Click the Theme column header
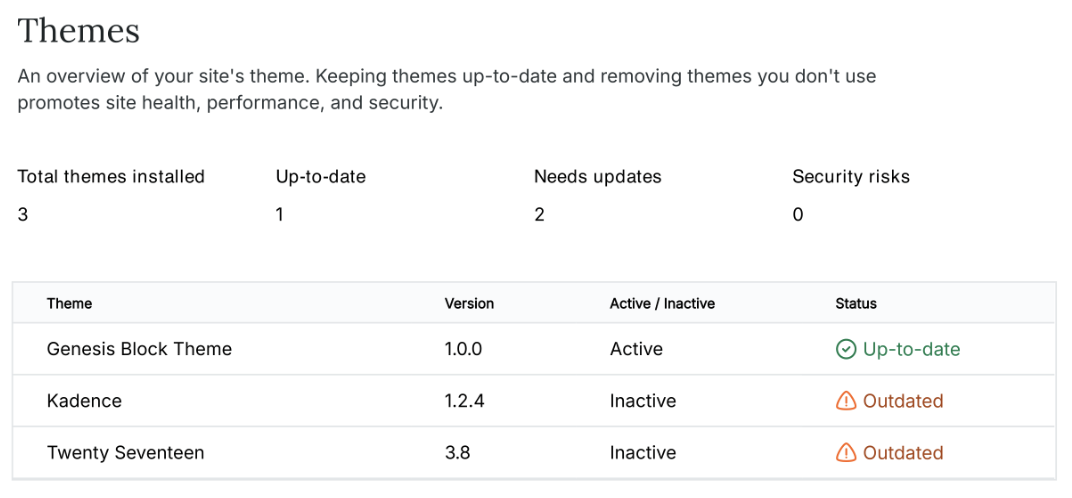The height and width of the screenshot is (498, 1072). click(x=69, y=303)
